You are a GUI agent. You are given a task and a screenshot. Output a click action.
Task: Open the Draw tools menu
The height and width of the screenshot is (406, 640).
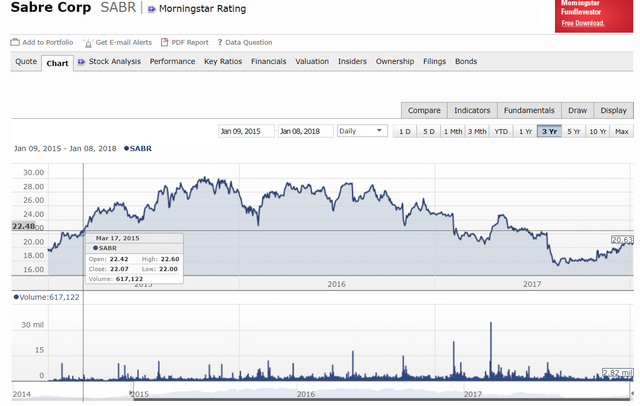(x=577, y=110)
